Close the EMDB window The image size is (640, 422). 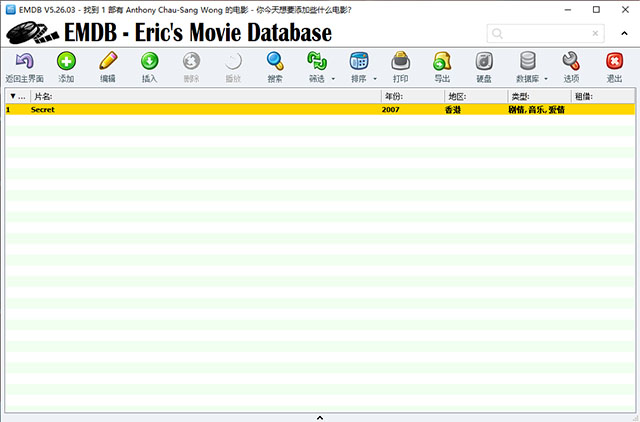click(625, 9)
